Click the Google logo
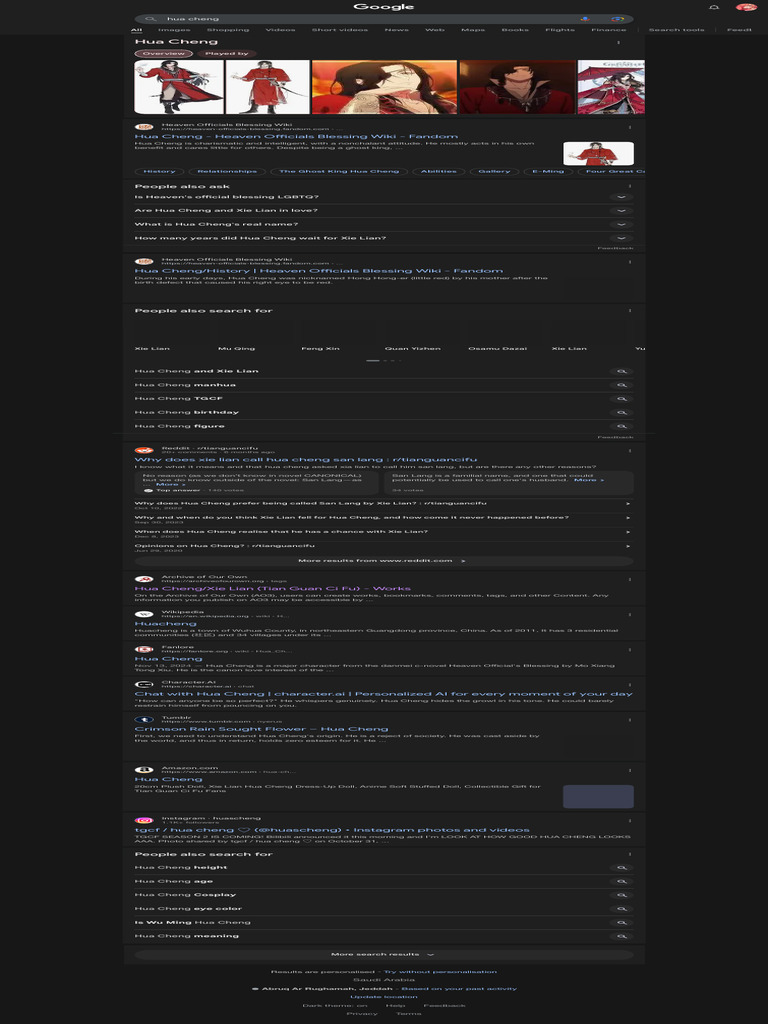 pos(383,7)
